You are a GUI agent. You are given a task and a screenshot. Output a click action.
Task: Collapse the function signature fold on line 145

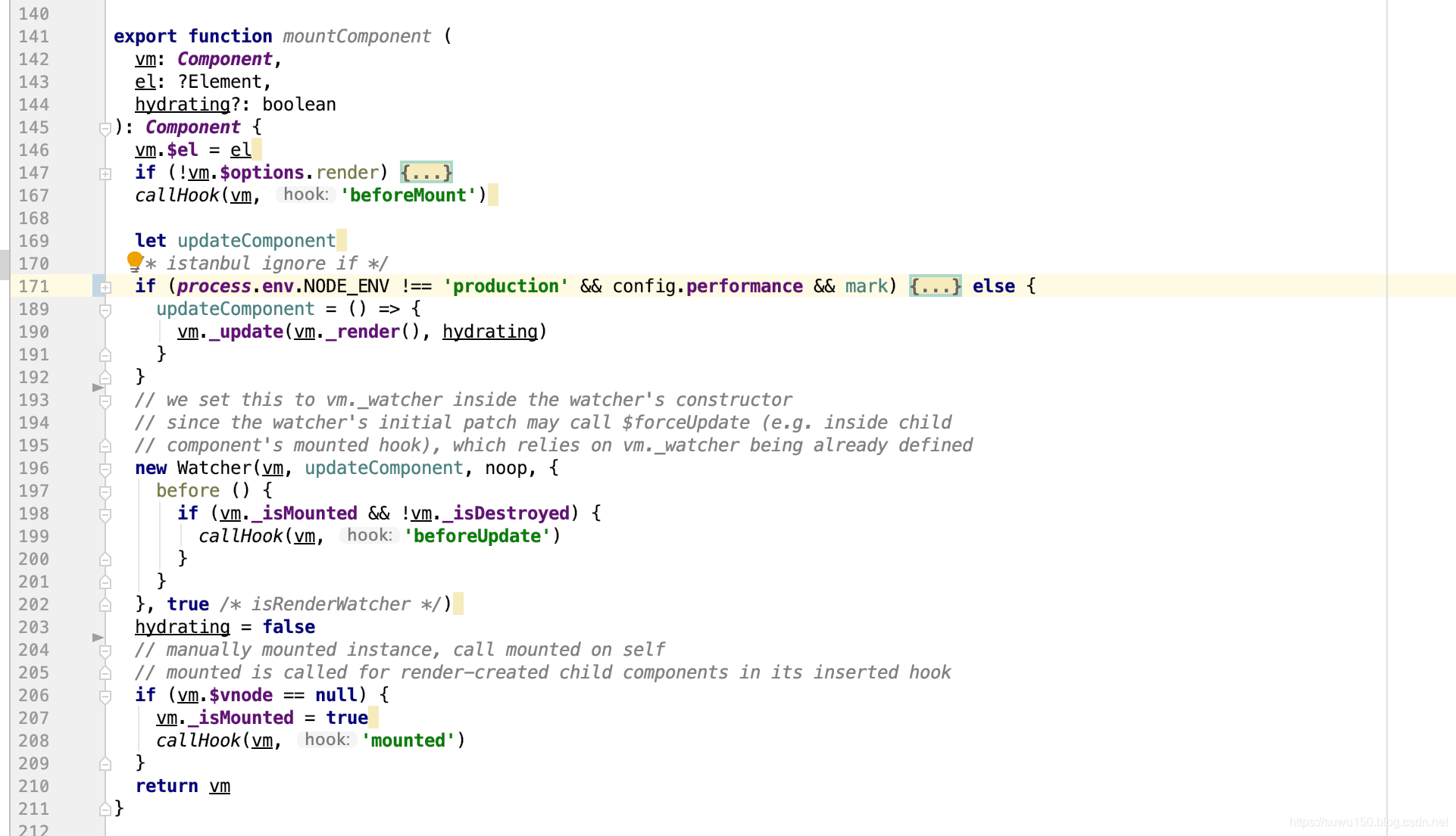(x=105, y=129)
